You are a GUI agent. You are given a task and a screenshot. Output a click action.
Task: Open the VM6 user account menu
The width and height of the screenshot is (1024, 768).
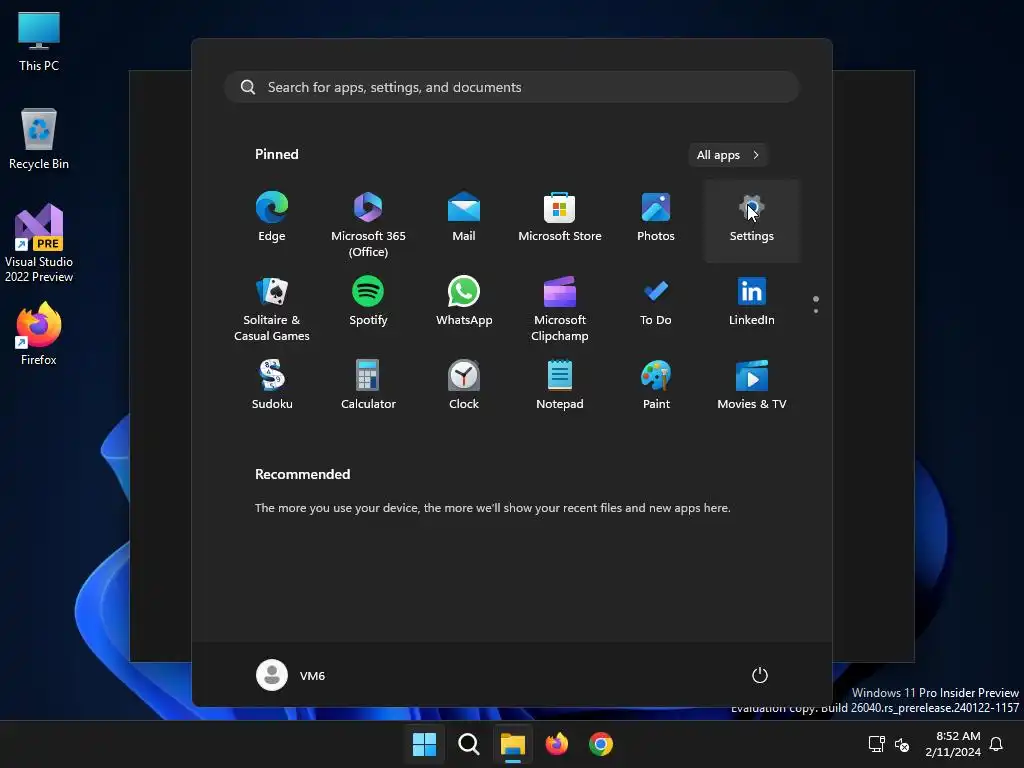point(291,675)
